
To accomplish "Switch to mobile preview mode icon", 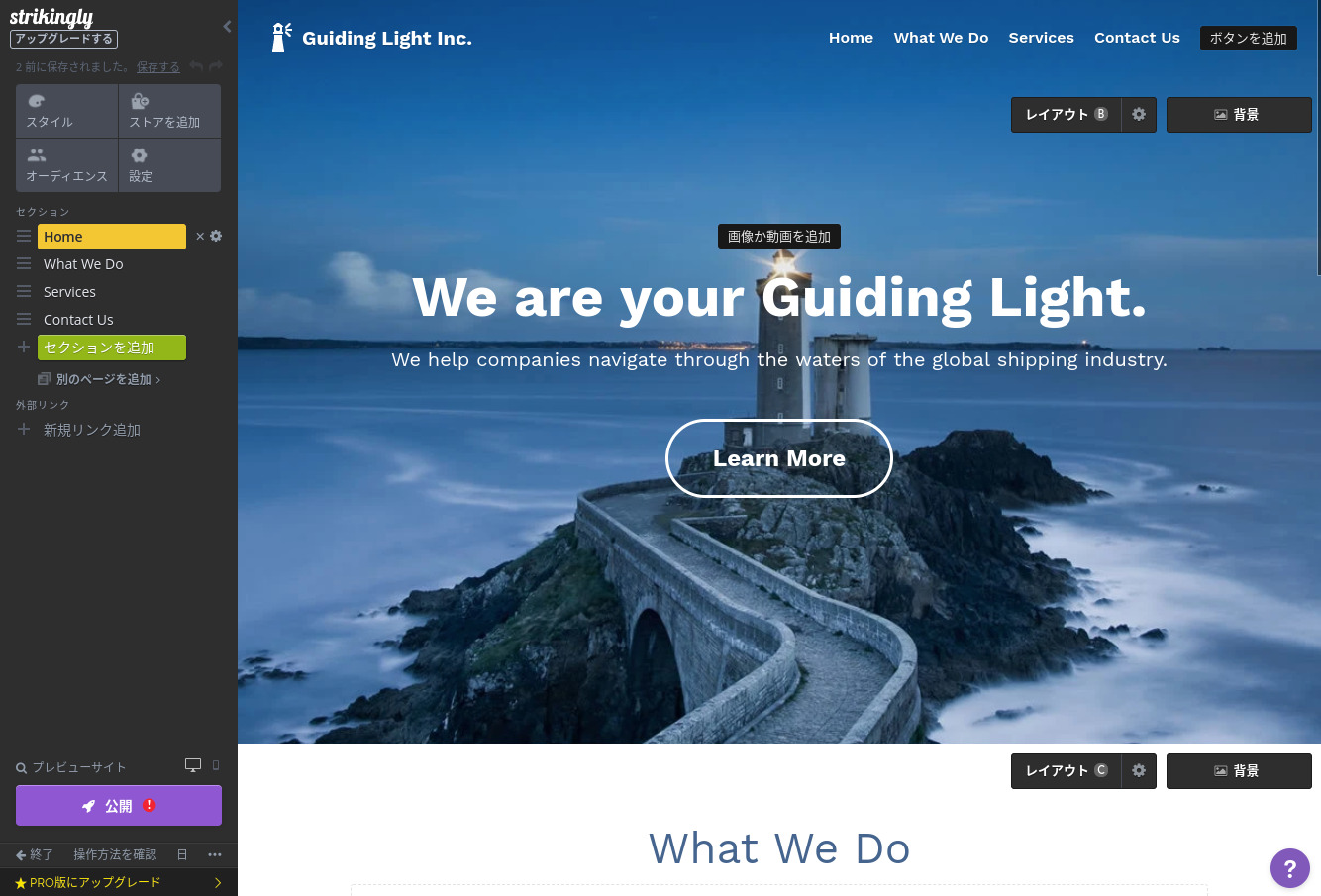I will point(216,765).
